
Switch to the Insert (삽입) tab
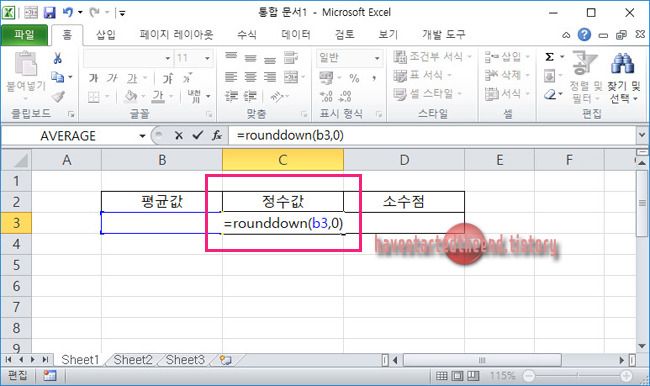(x=106, y=34)
